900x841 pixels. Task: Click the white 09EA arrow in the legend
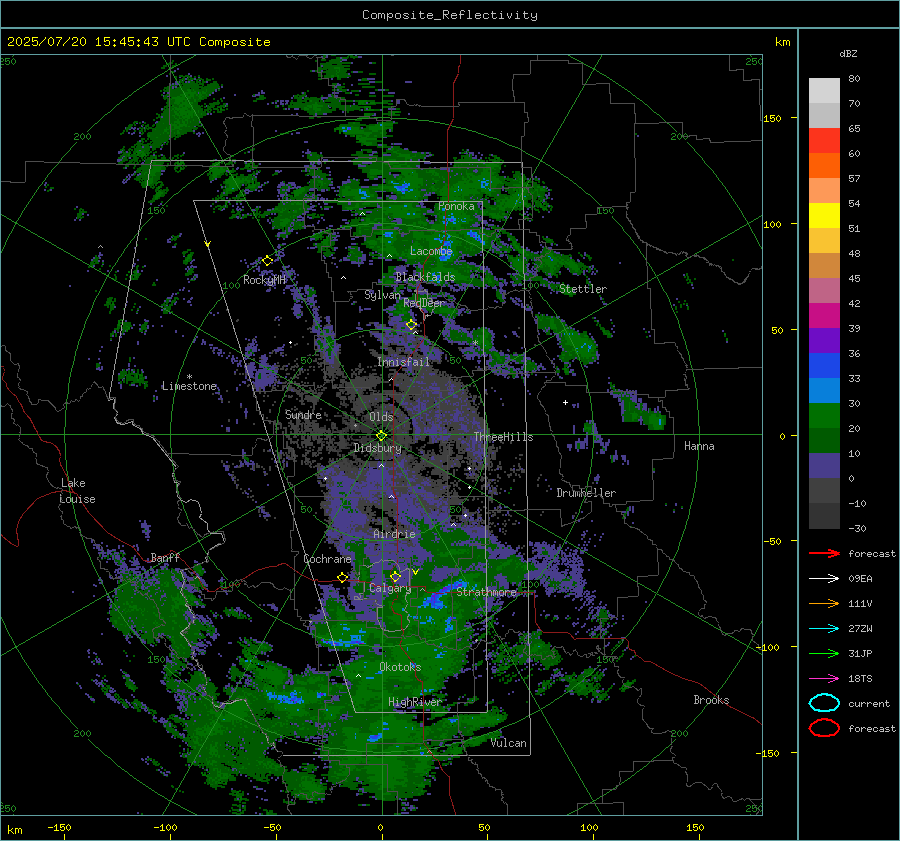pyautogui.click(x=824, y=579)
